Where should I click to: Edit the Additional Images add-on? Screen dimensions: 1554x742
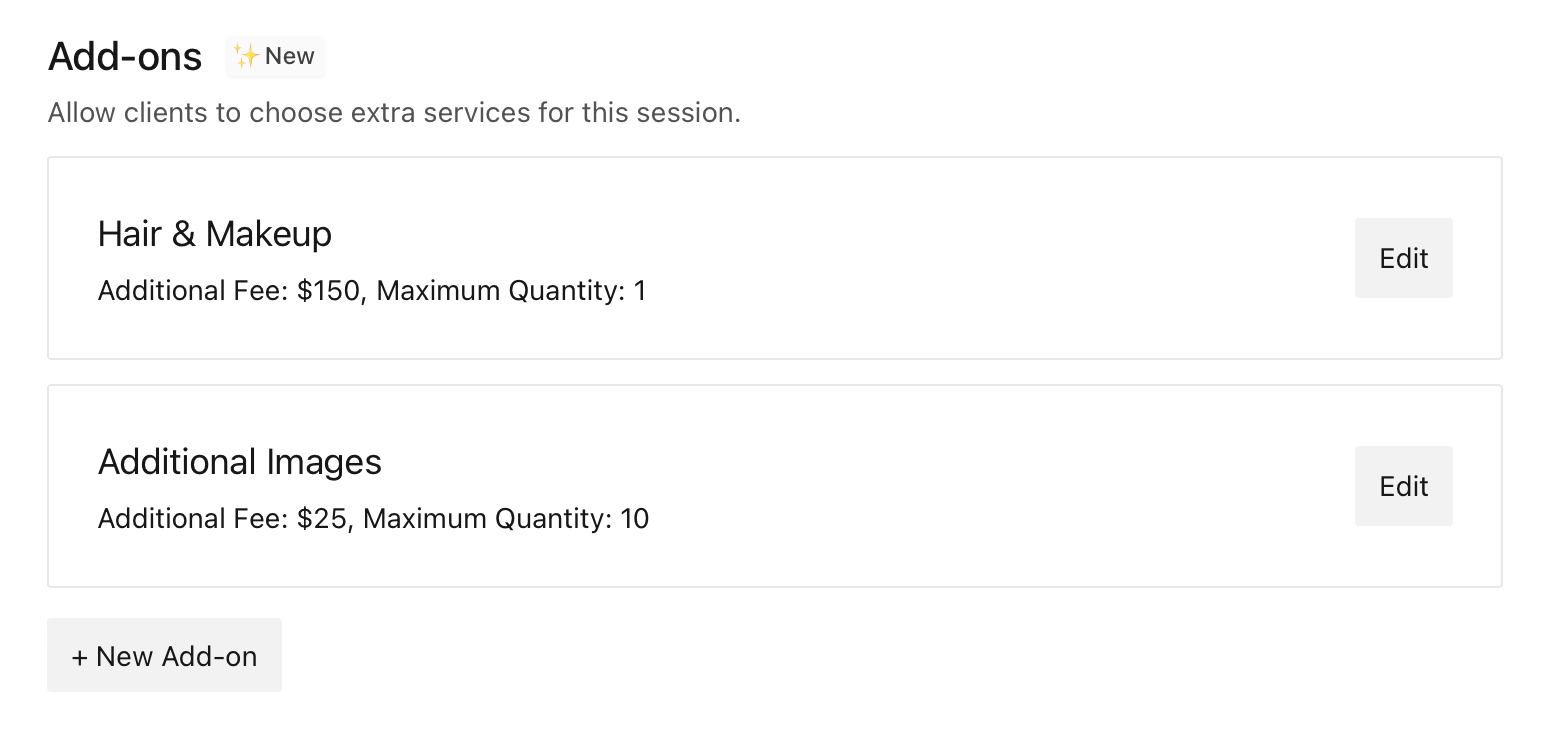click(1403, 486)
